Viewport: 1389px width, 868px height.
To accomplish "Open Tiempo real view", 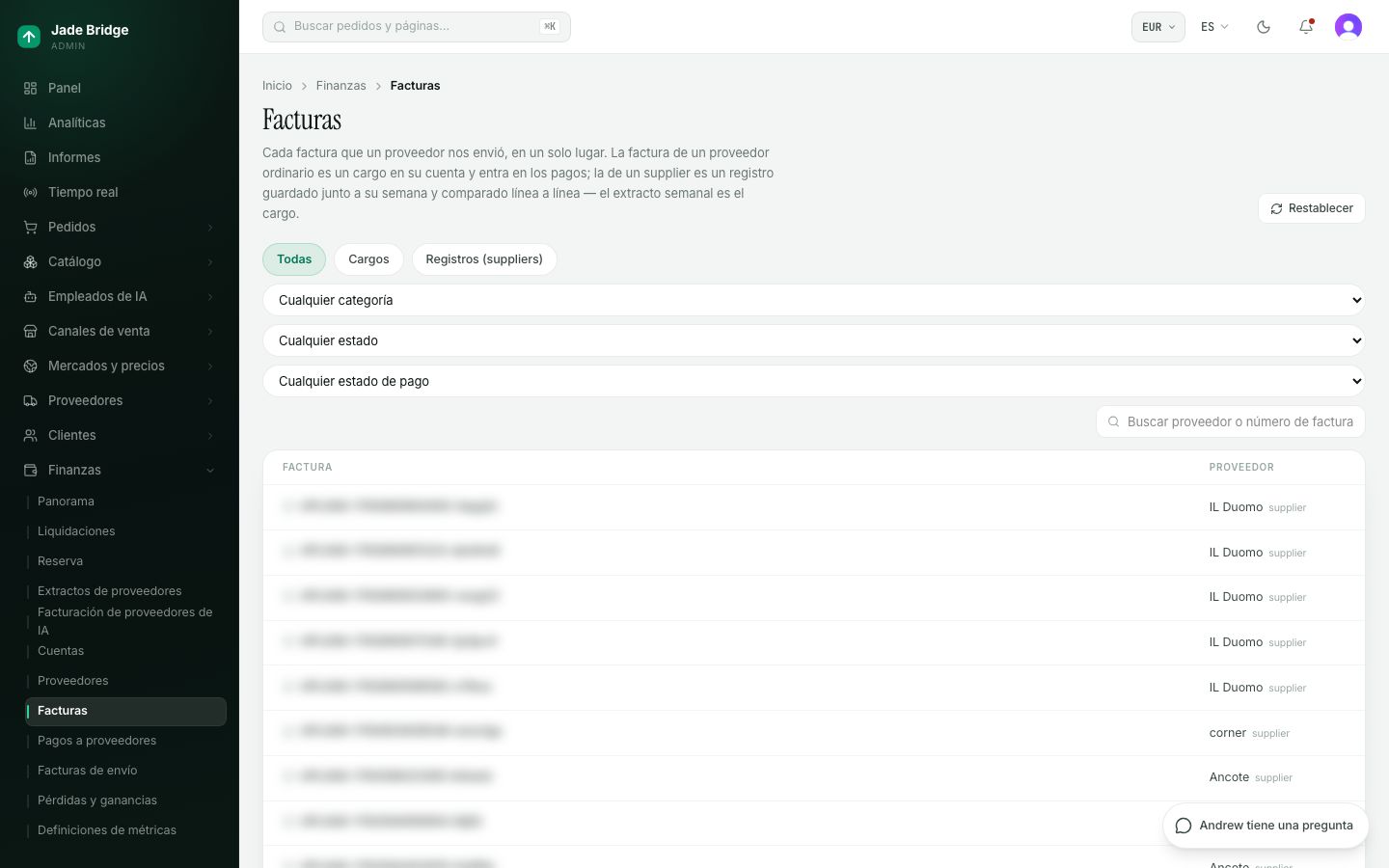I will 120,192.
